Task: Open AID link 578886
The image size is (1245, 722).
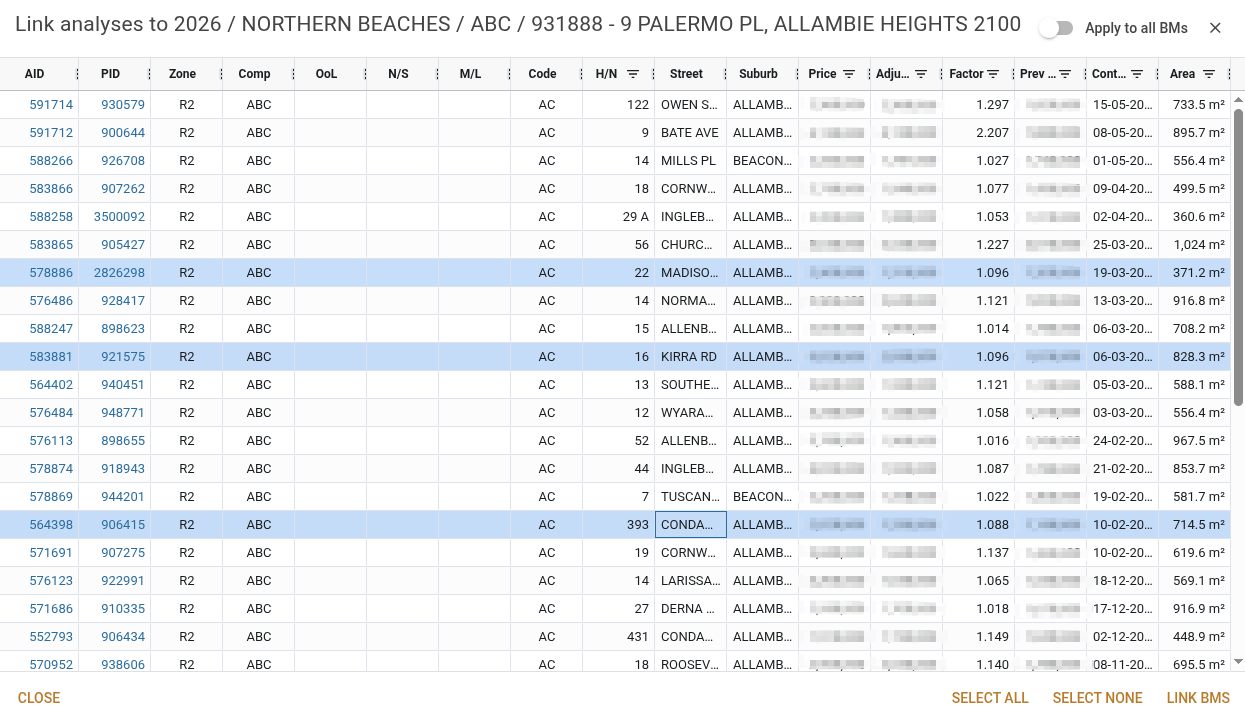Action: click(51, 272)
